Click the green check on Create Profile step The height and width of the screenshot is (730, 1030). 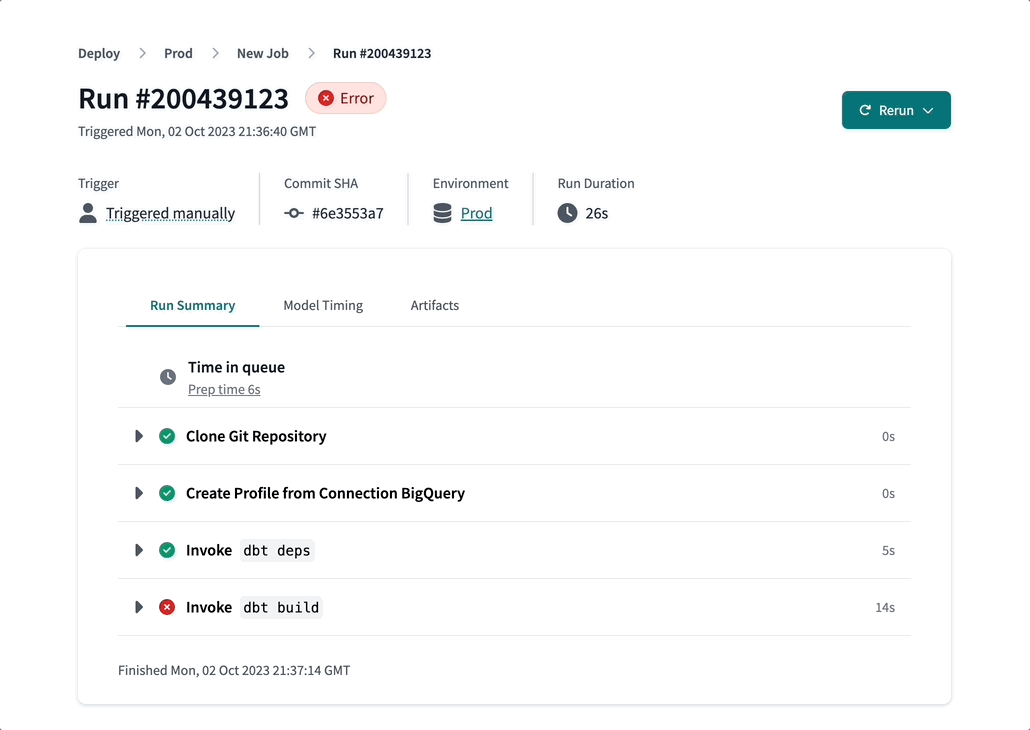pyautogui.click(x=167, y=493)
